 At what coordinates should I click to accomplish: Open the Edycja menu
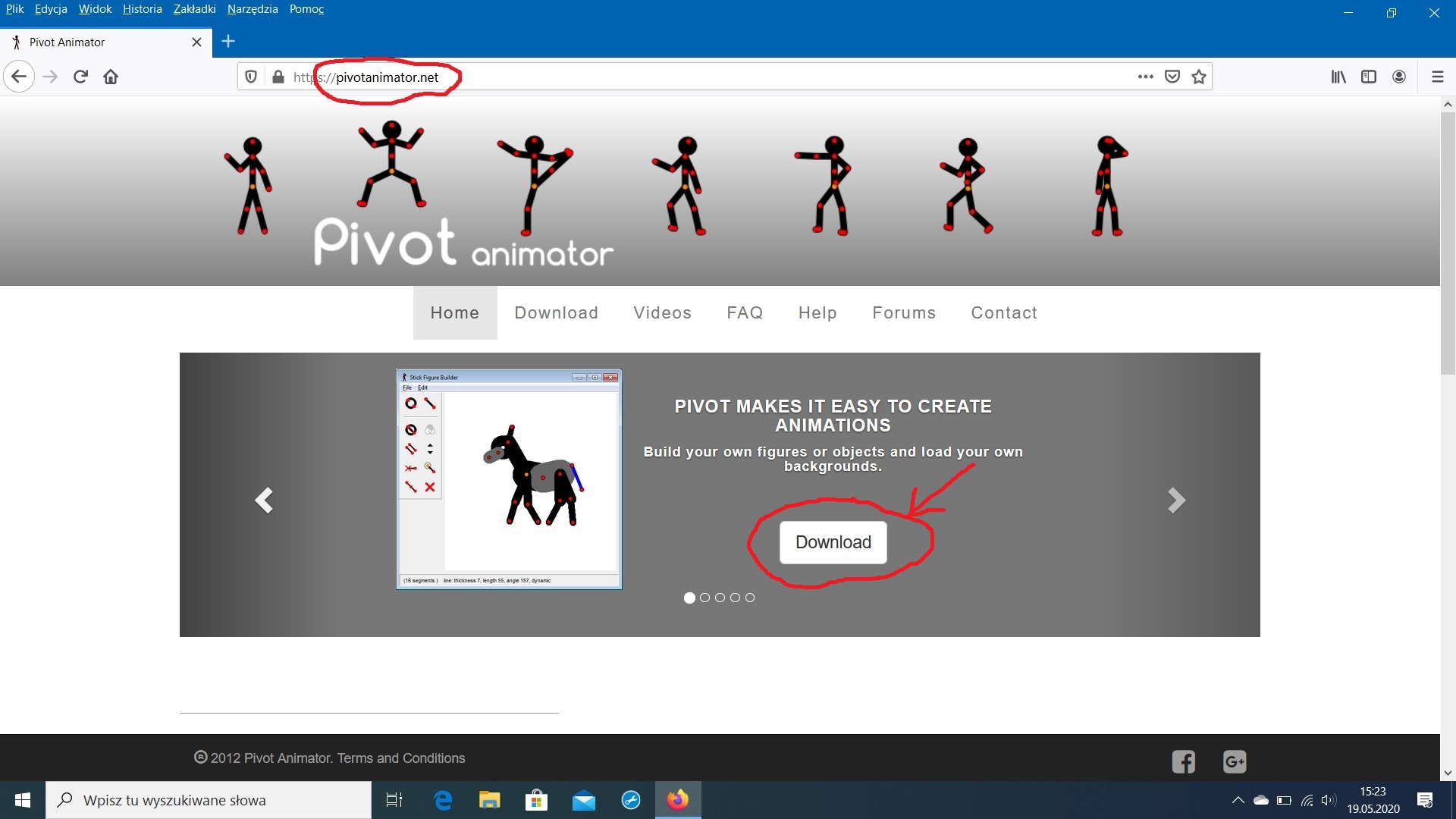coord(51,9)
